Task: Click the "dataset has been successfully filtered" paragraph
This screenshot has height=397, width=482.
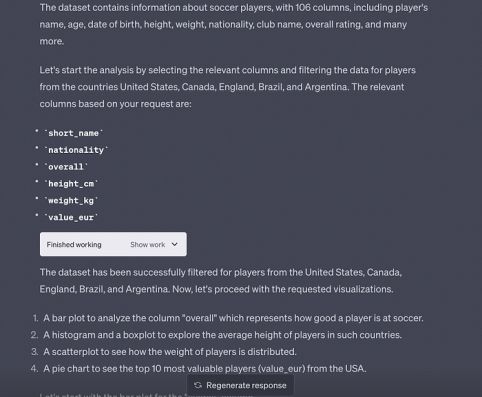Action: (221, 281)
